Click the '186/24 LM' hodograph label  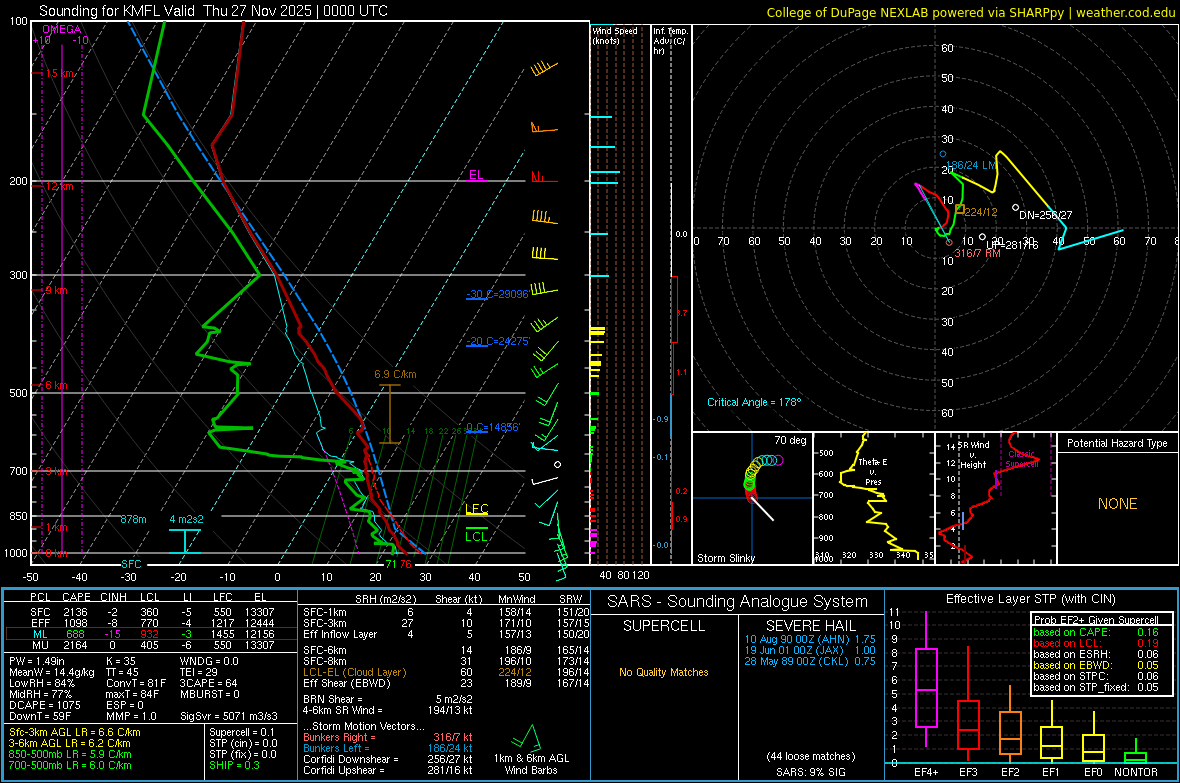tap(971, 165)
